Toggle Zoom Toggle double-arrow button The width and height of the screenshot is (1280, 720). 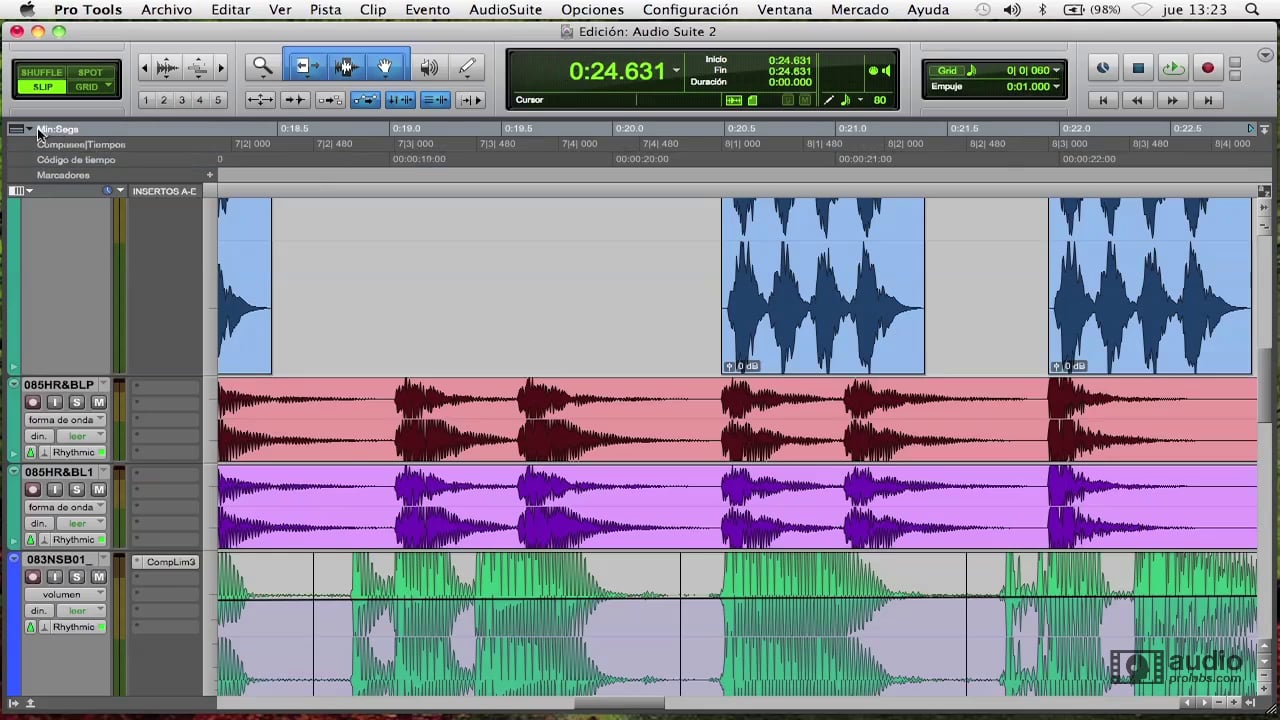(x=260, y=100)
